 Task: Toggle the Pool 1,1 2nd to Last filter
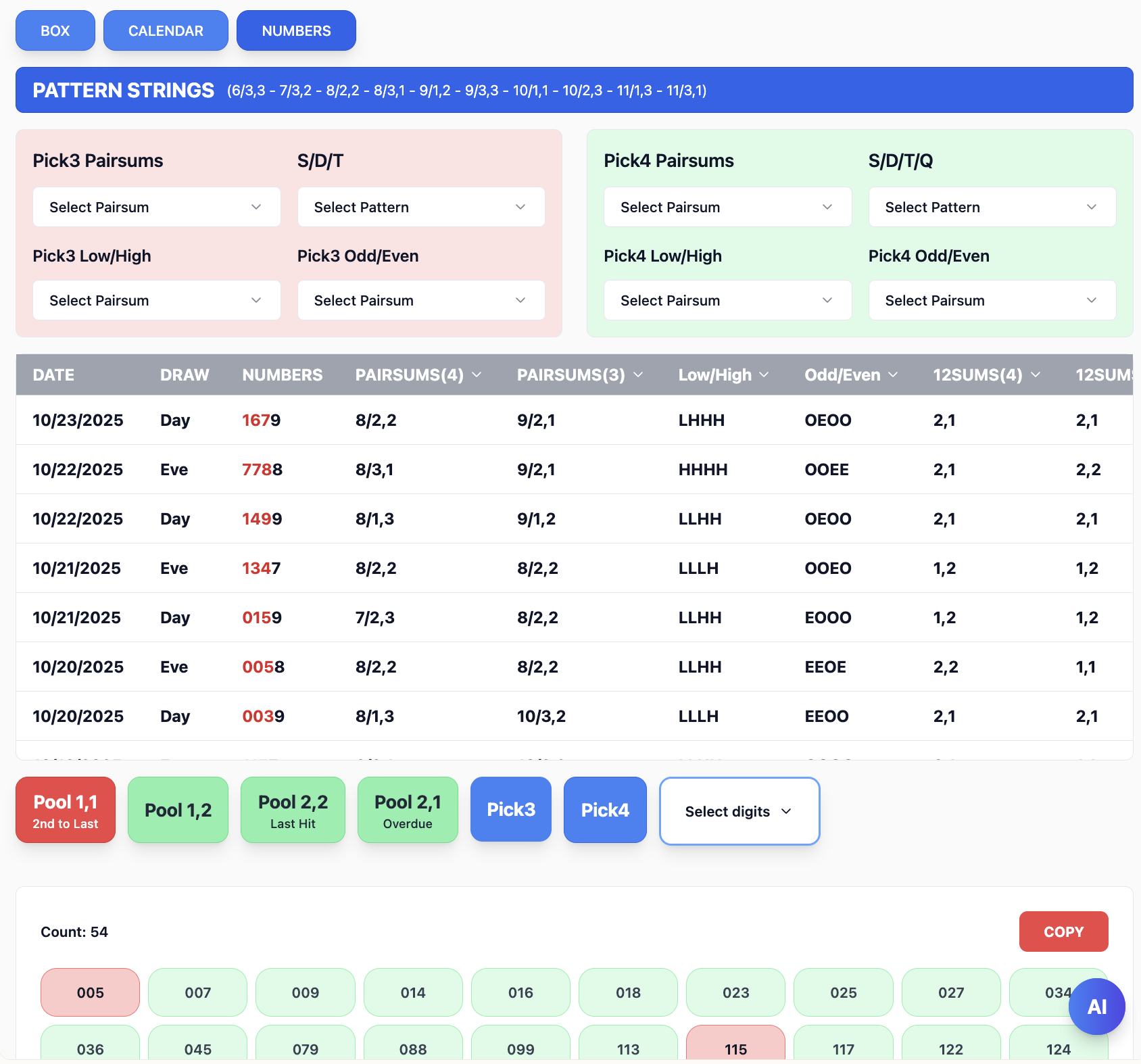[66, 810]
